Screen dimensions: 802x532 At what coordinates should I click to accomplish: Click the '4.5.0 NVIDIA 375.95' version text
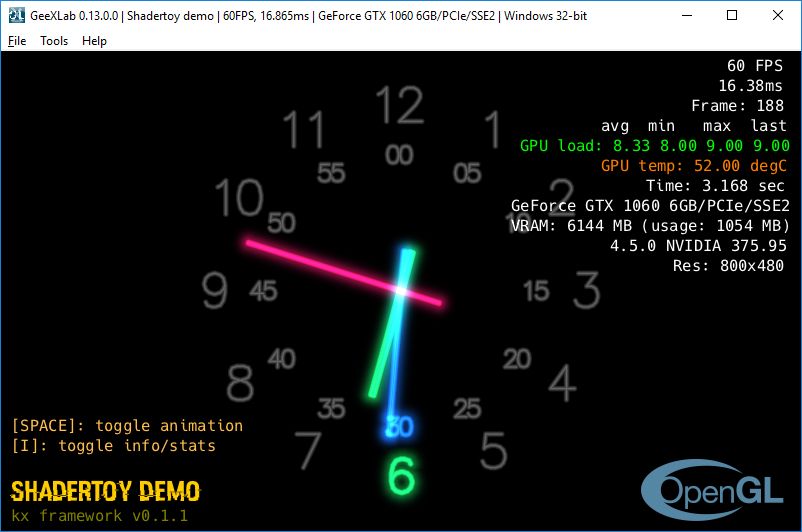(x=698, y=246)
